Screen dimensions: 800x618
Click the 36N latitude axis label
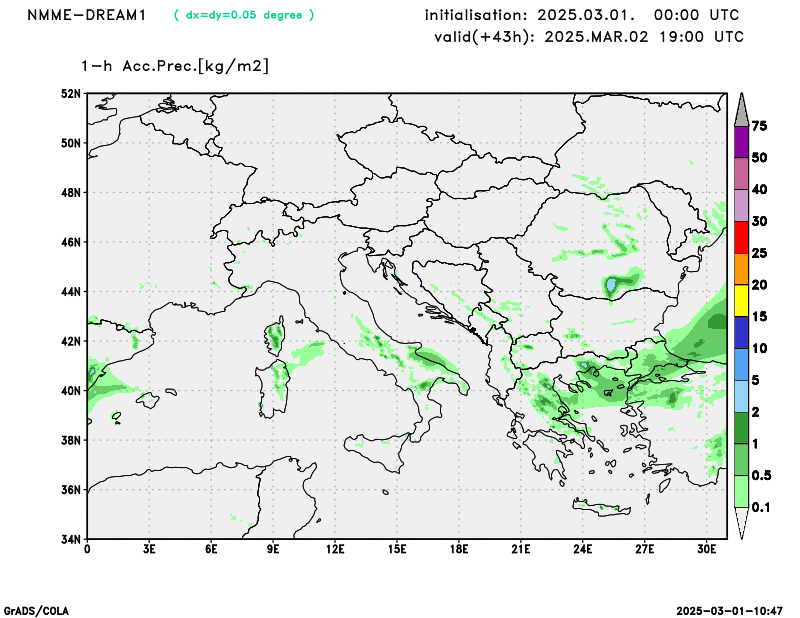point(71,489)
